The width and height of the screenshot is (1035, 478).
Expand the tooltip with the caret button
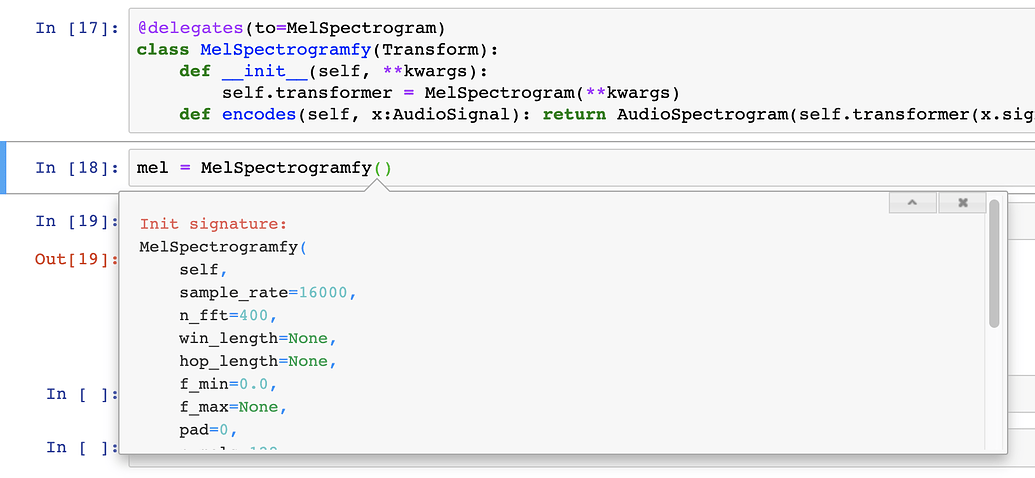(x=911, y=203)
